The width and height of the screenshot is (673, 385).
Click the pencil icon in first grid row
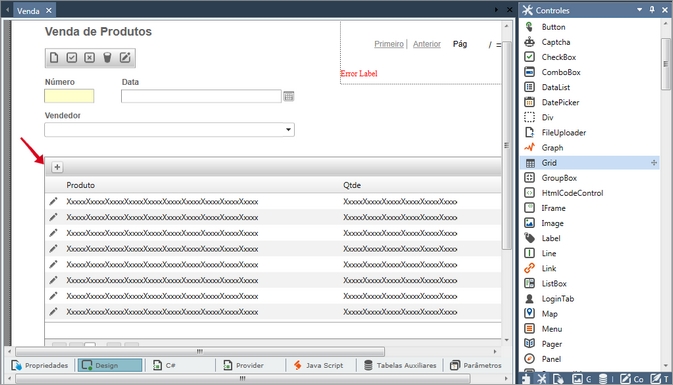pyautogui.click(x=53, y=201)
